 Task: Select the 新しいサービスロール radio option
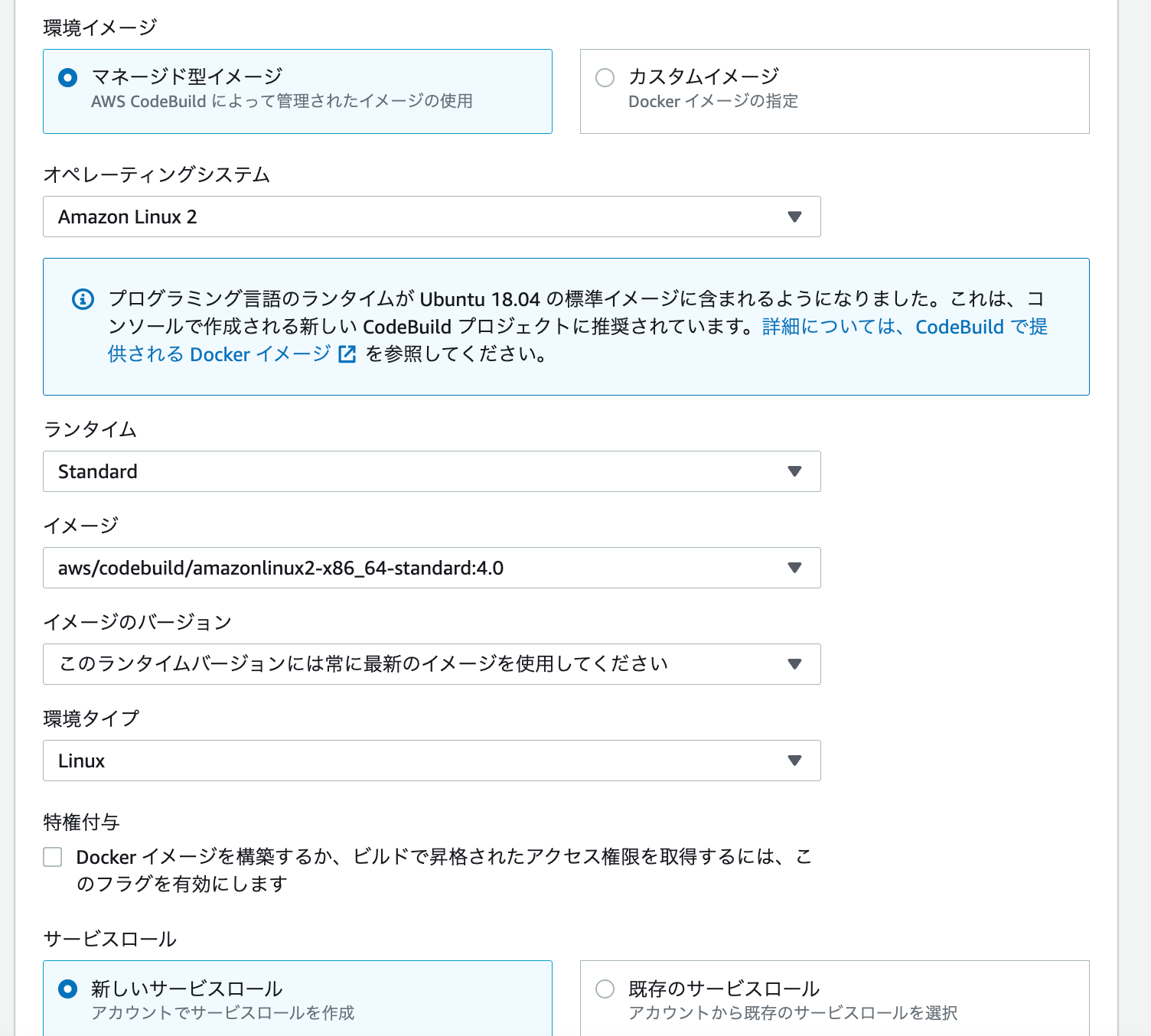67,989
